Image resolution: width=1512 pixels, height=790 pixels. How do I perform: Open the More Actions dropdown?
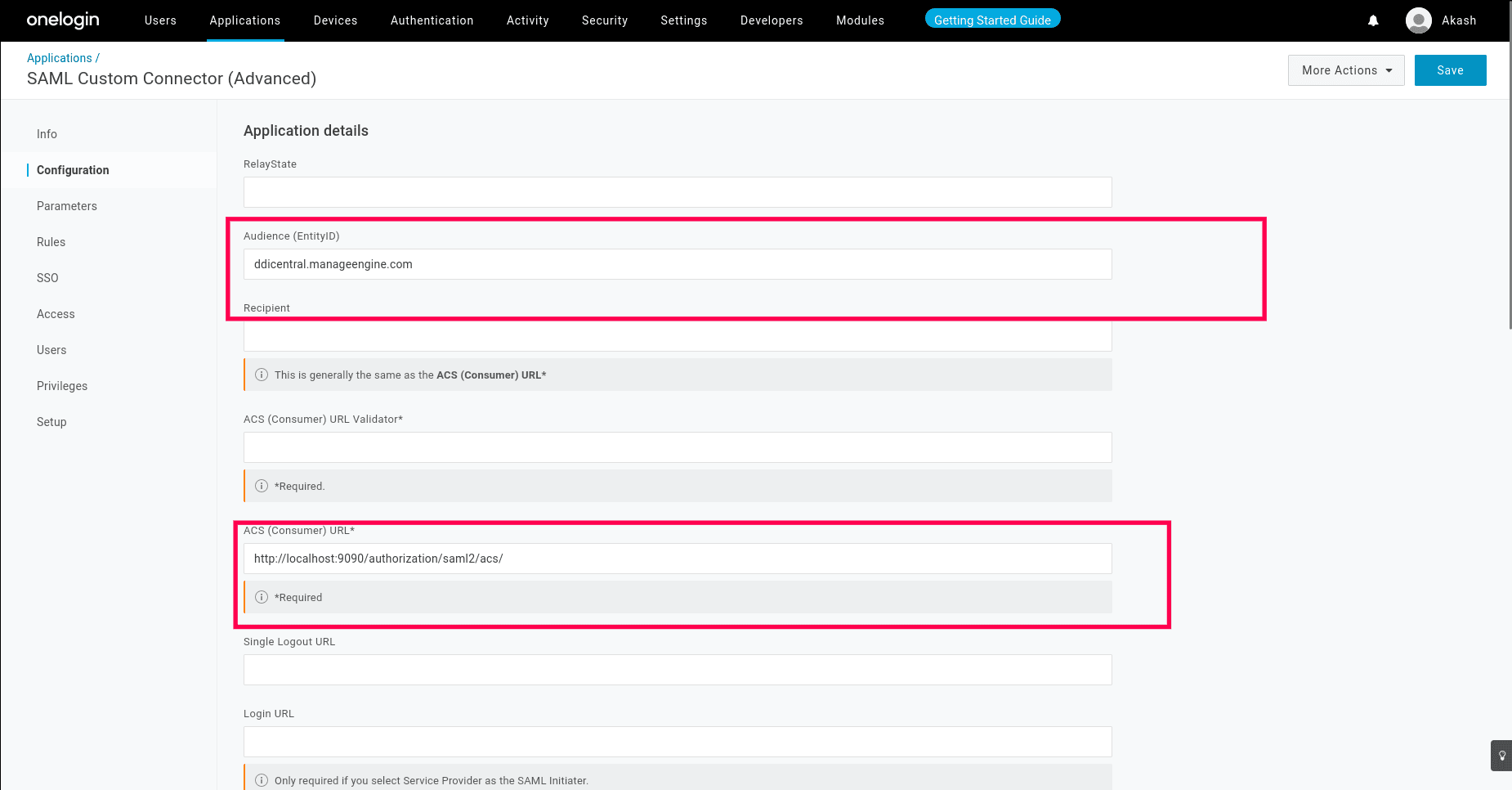pos(1345,70)
